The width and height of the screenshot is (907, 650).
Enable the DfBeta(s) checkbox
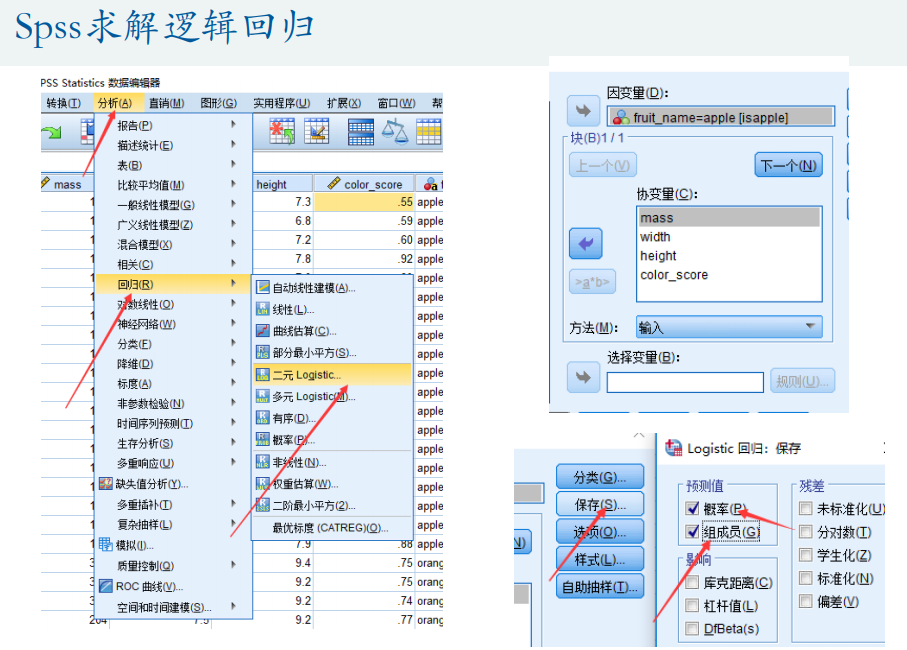[x=692, y=629]
